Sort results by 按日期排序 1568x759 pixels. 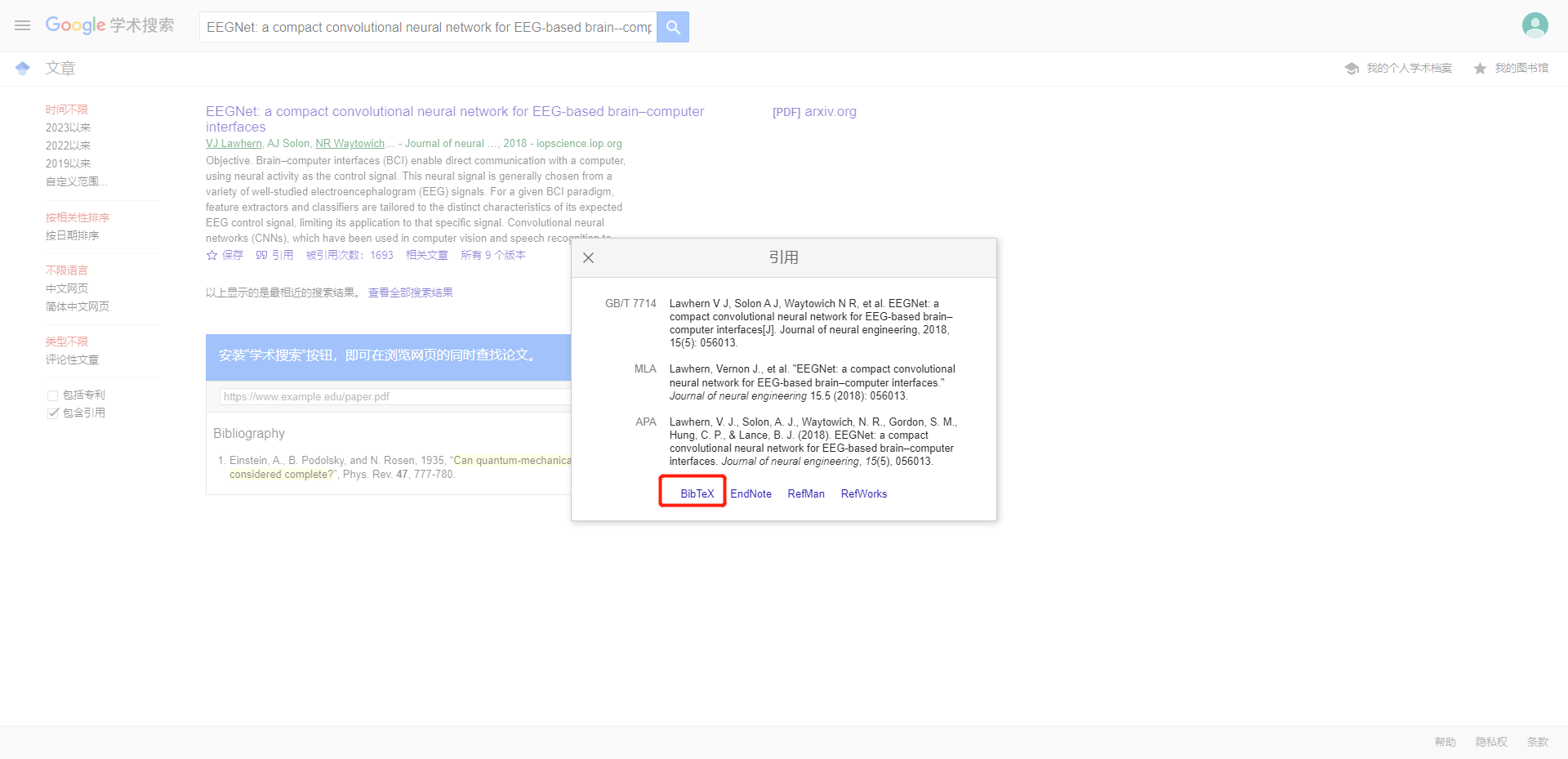click(x=73, y=235)
